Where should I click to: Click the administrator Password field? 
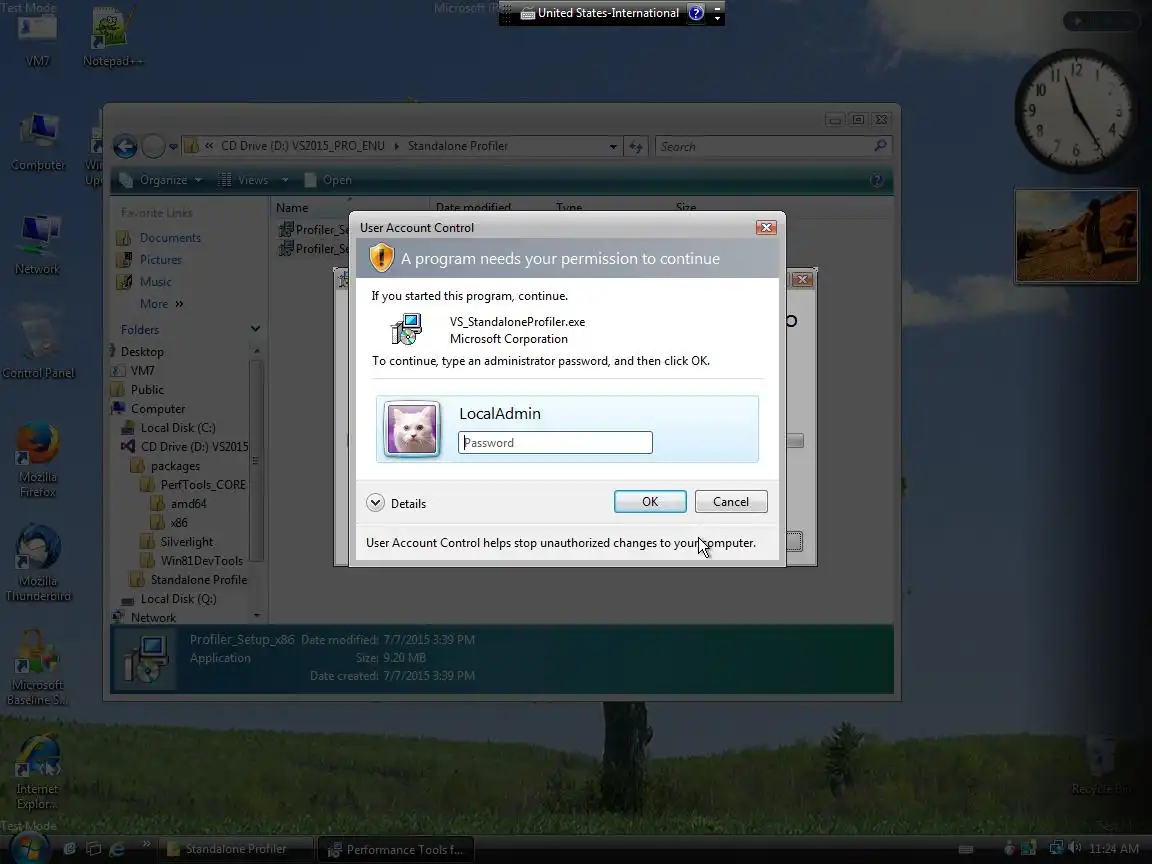pos(555,442)
